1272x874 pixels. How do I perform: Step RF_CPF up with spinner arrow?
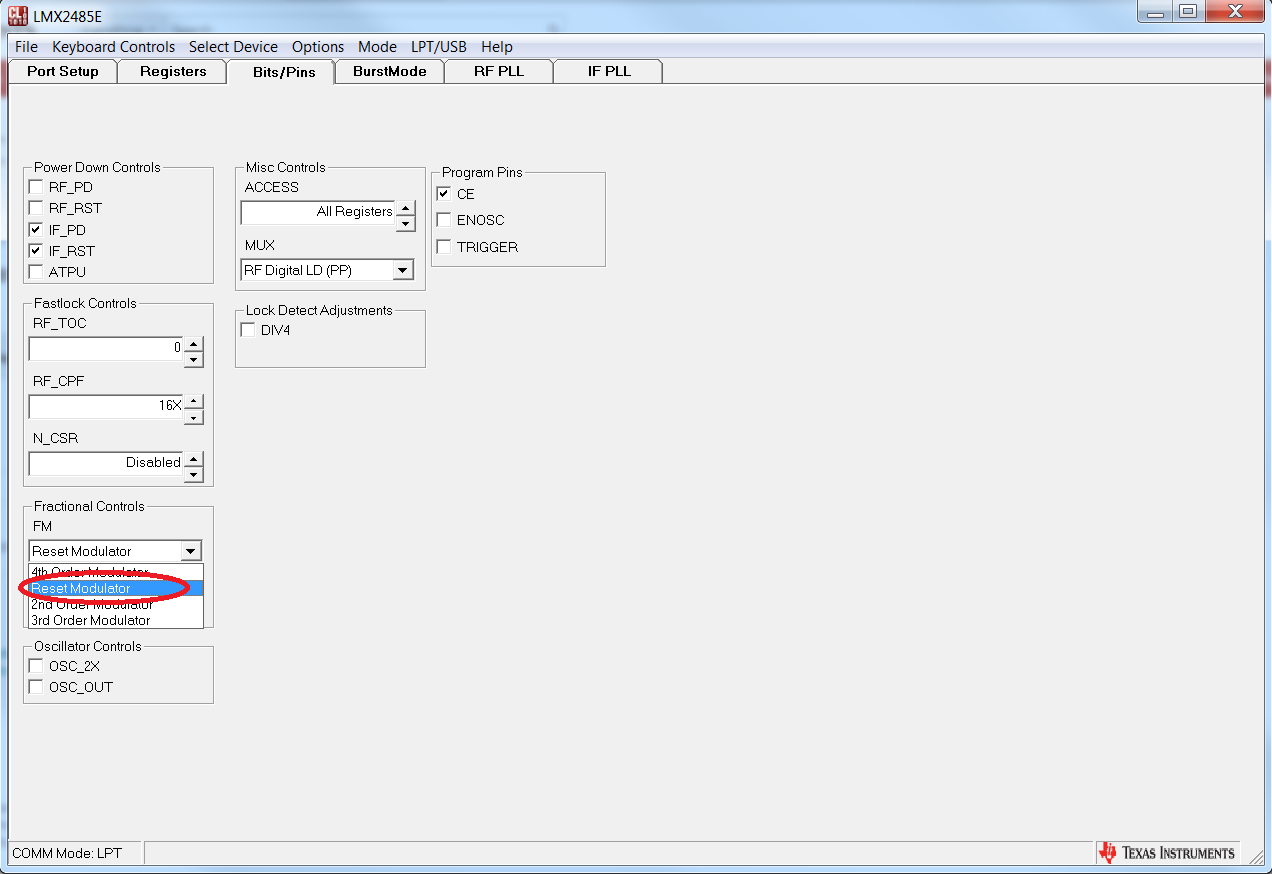point(194,402)
